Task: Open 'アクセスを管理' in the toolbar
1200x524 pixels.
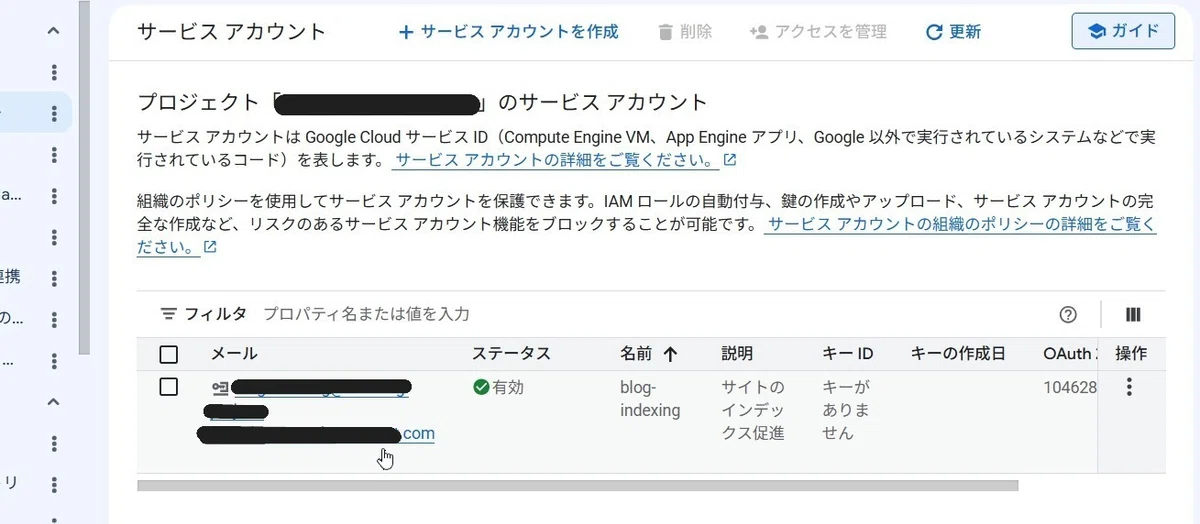Action: coord(818,32)
